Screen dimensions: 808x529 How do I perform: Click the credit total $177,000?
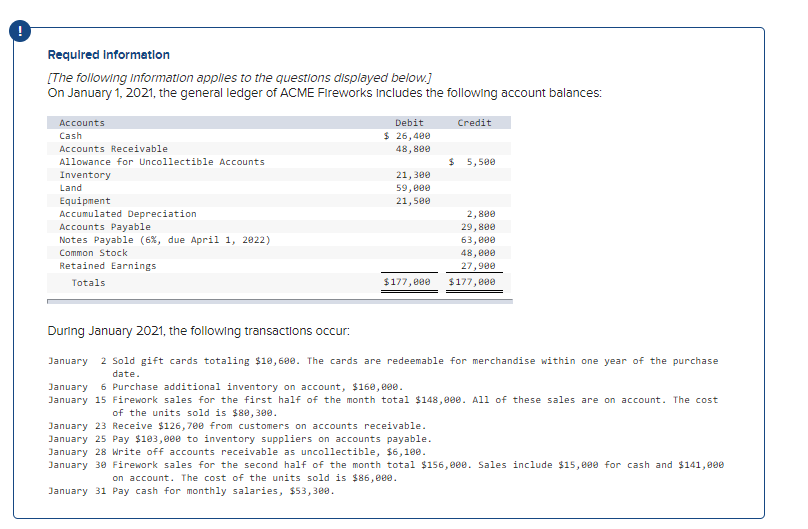pos(472,282)
